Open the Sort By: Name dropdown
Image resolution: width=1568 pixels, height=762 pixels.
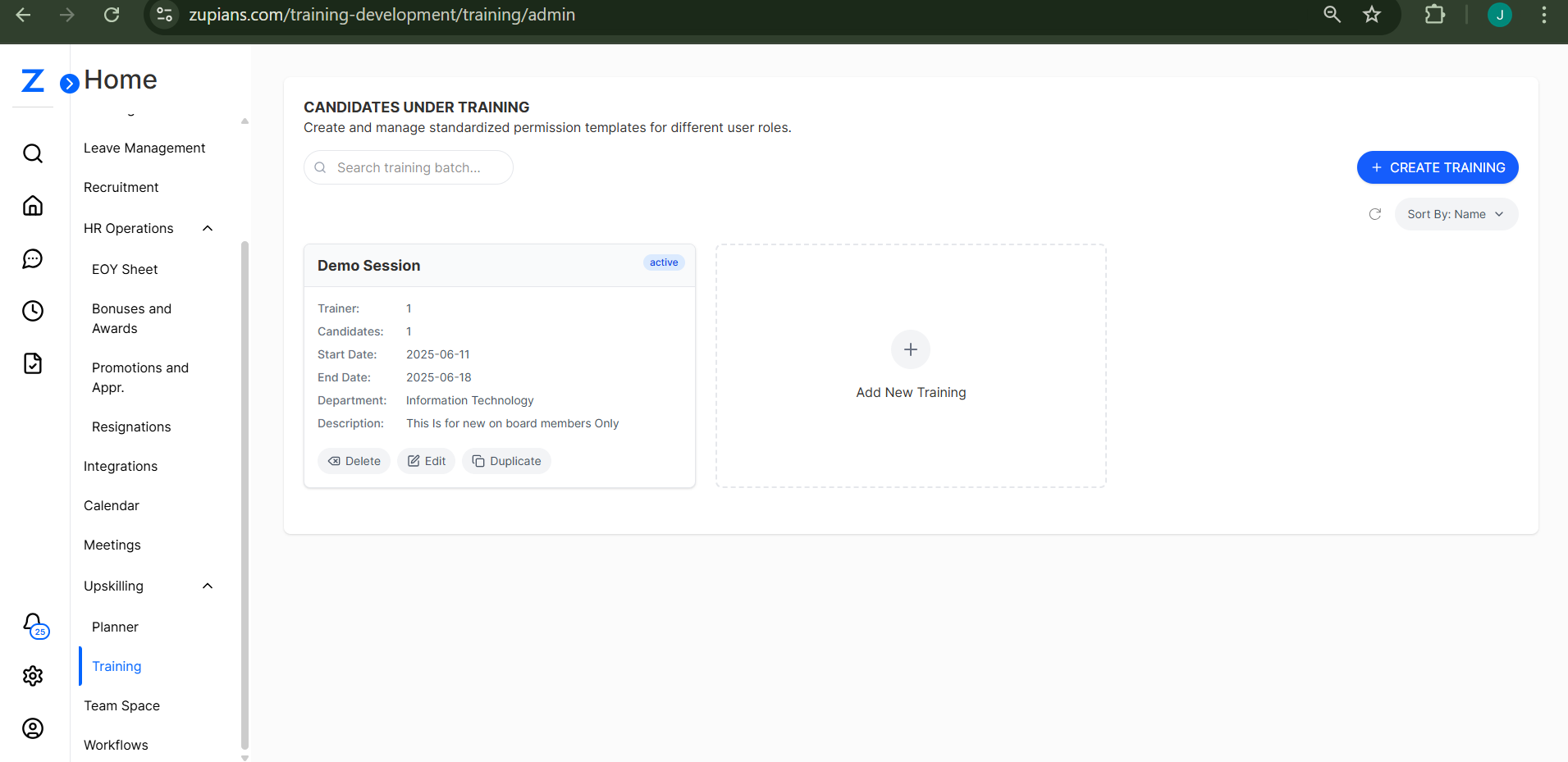pos(1456,214)
